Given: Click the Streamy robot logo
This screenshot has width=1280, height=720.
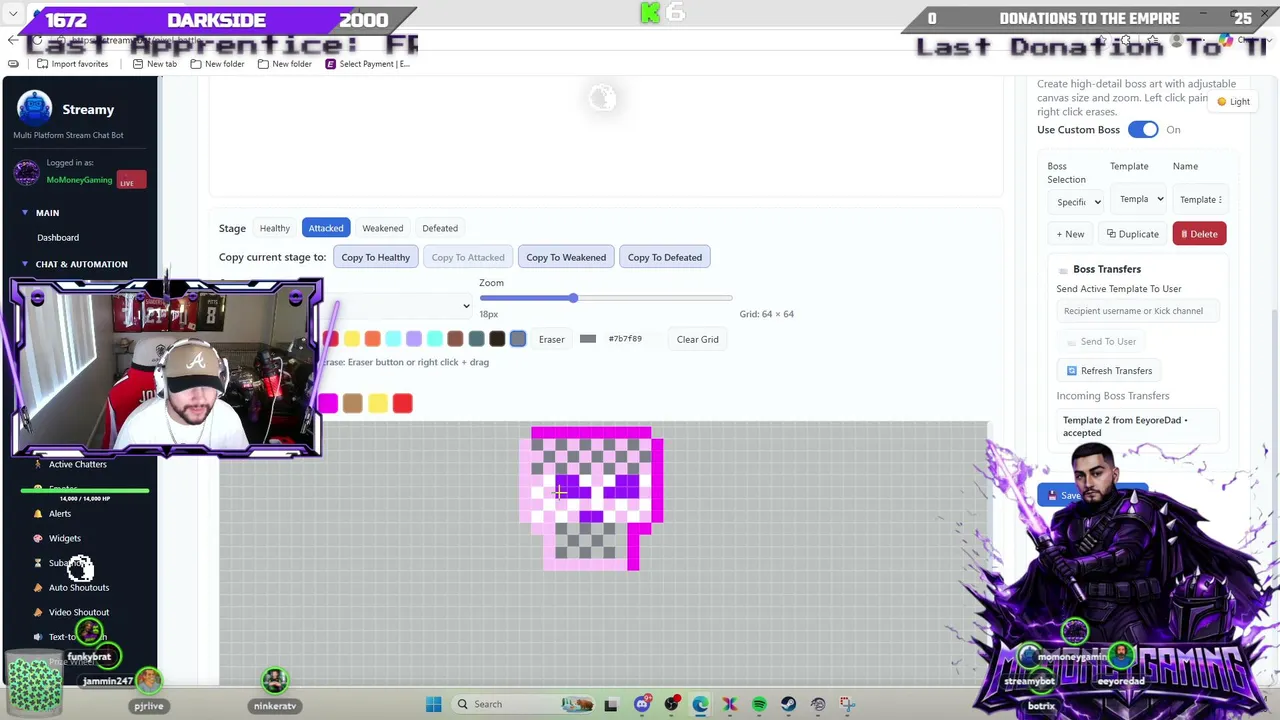Looking at the screenshot, I should [x=34, y=108].
